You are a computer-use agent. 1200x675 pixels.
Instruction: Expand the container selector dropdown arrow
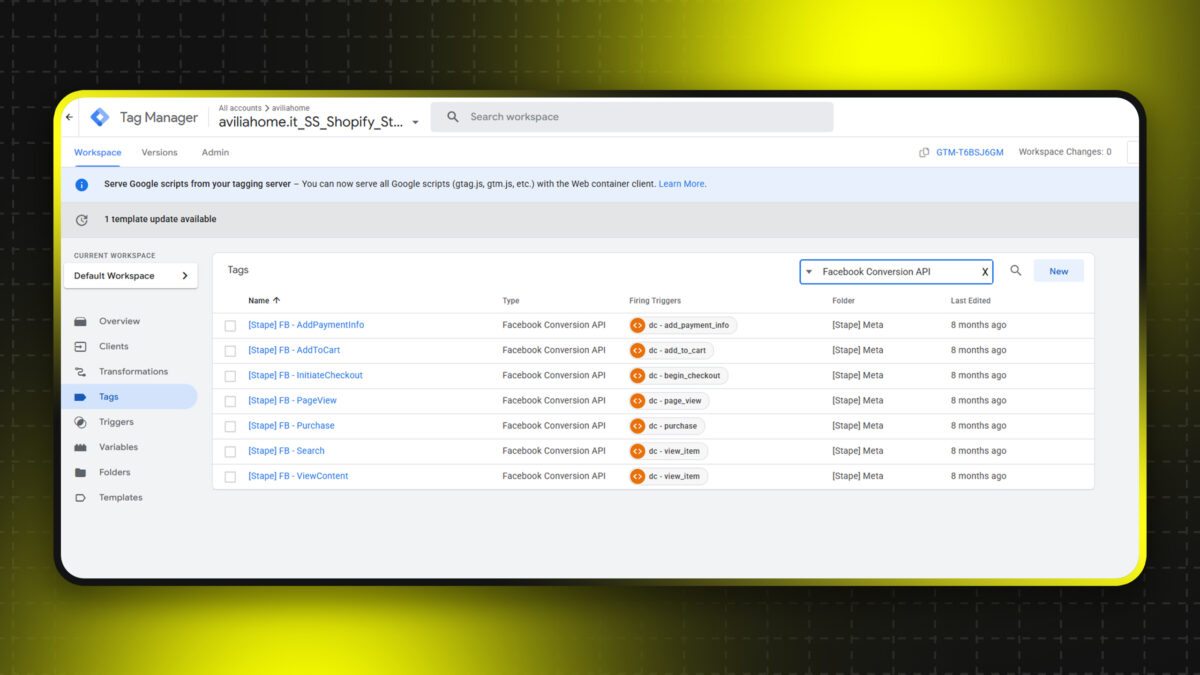(x=415, y=123)
